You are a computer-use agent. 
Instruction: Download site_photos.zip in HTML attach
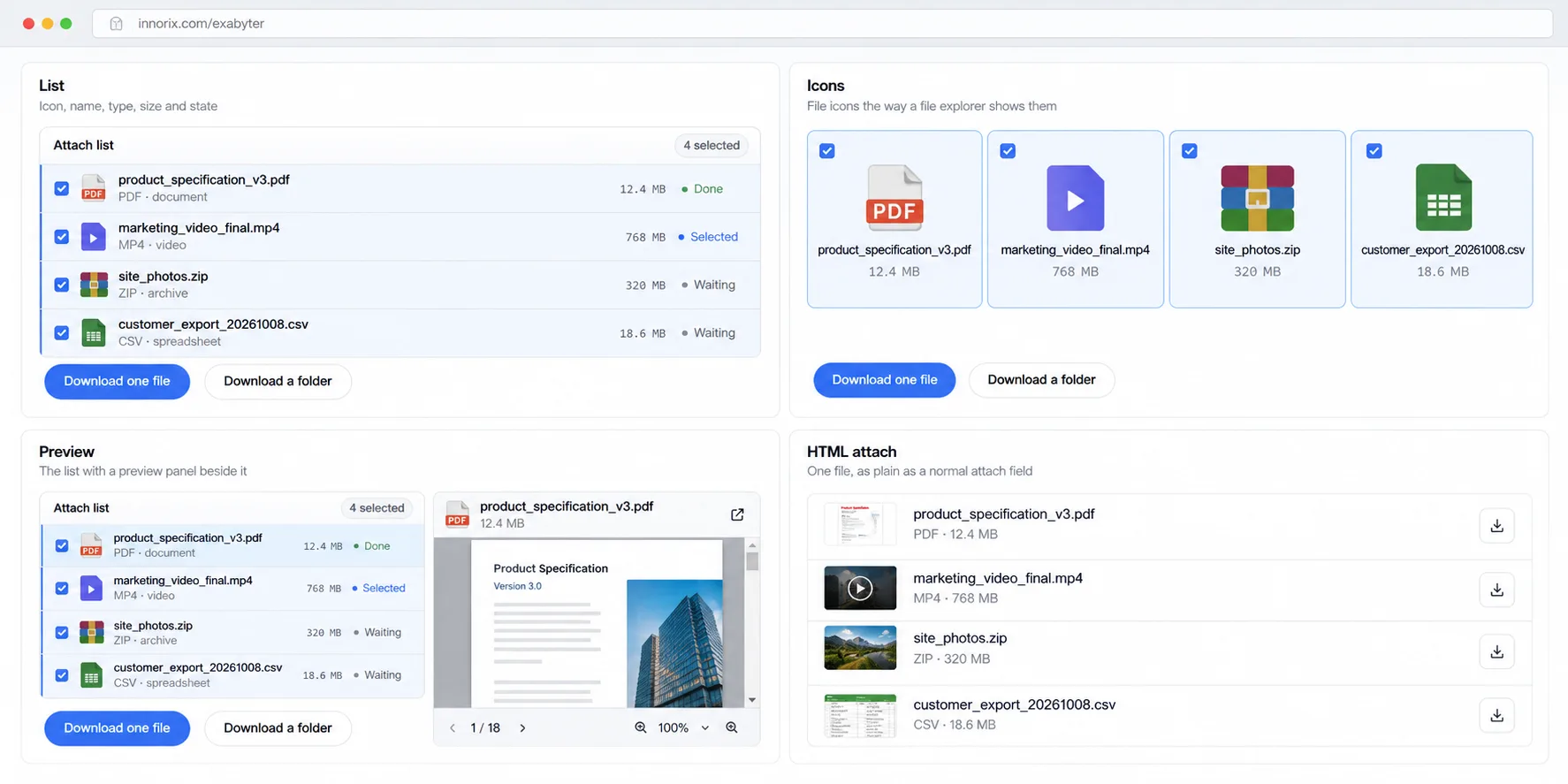(1496, 651)
